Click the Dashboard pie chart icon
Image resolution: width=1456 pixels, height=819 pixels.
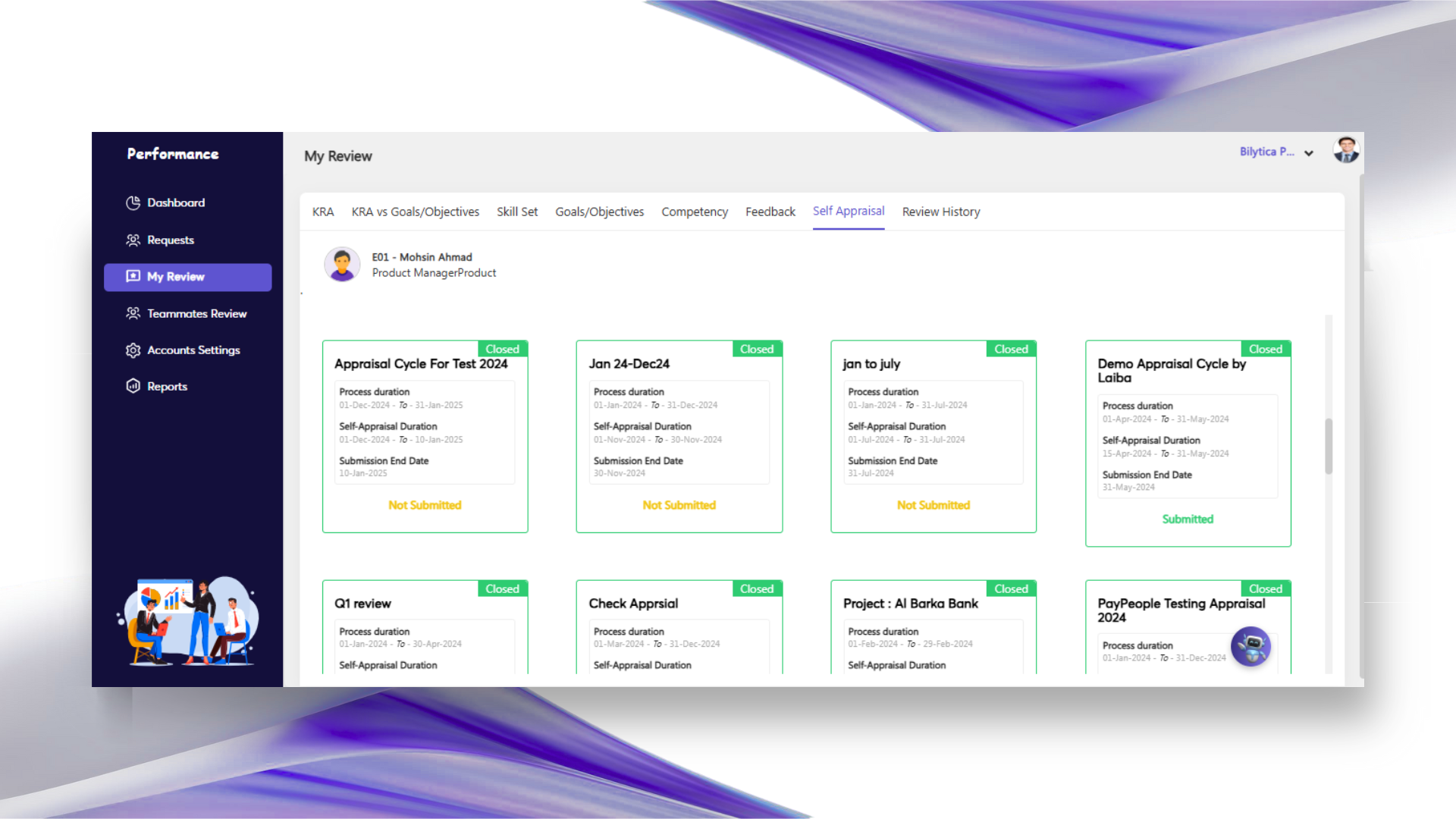click(133, 202)
